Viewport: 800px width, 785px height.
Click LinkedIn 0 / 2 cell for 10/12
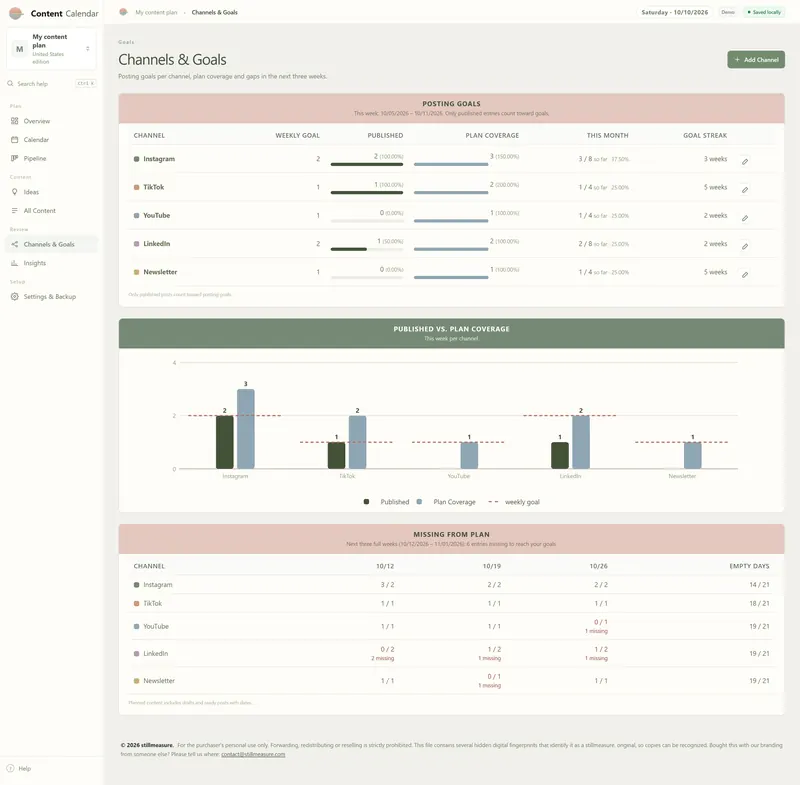tap(383, 653)
